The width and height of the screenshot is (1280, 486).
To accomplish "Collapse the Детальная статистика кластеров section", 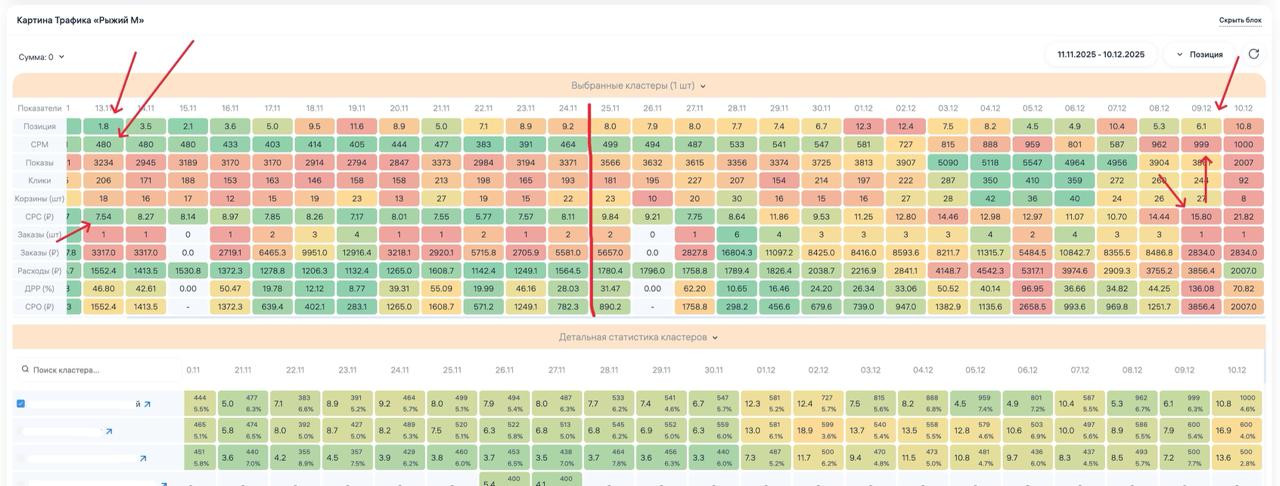I will point(639,337).
